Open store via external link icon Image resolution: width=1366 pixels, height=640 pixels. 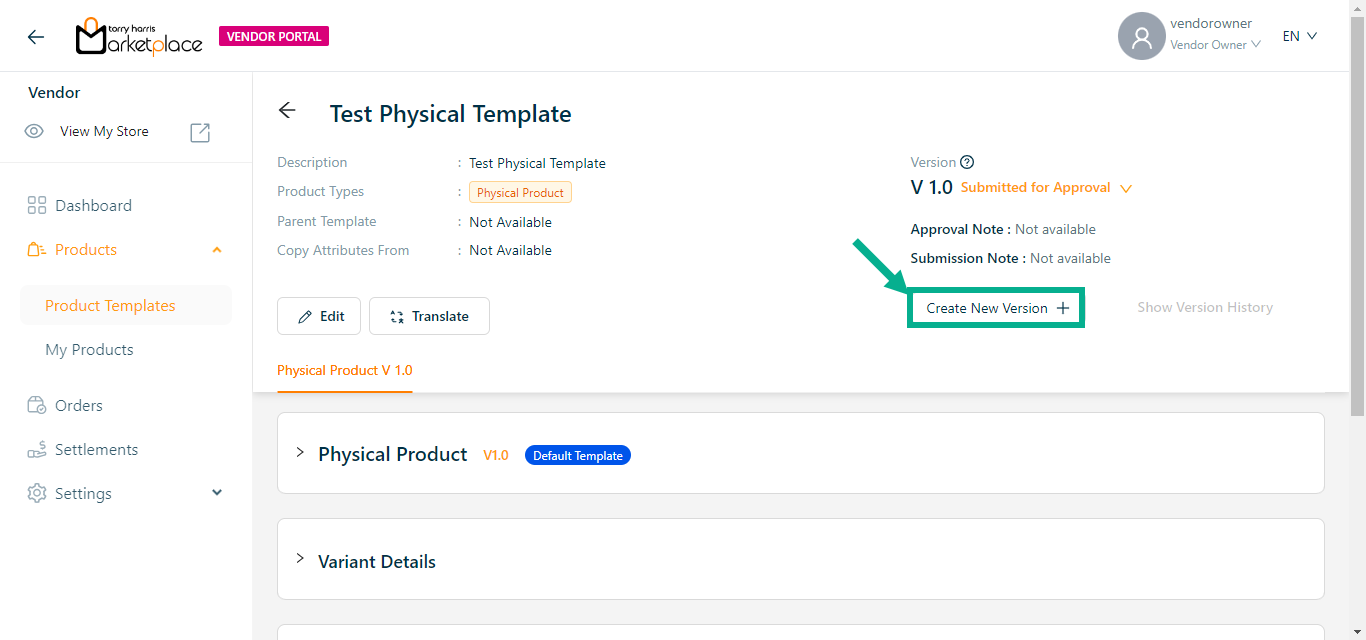200,132
